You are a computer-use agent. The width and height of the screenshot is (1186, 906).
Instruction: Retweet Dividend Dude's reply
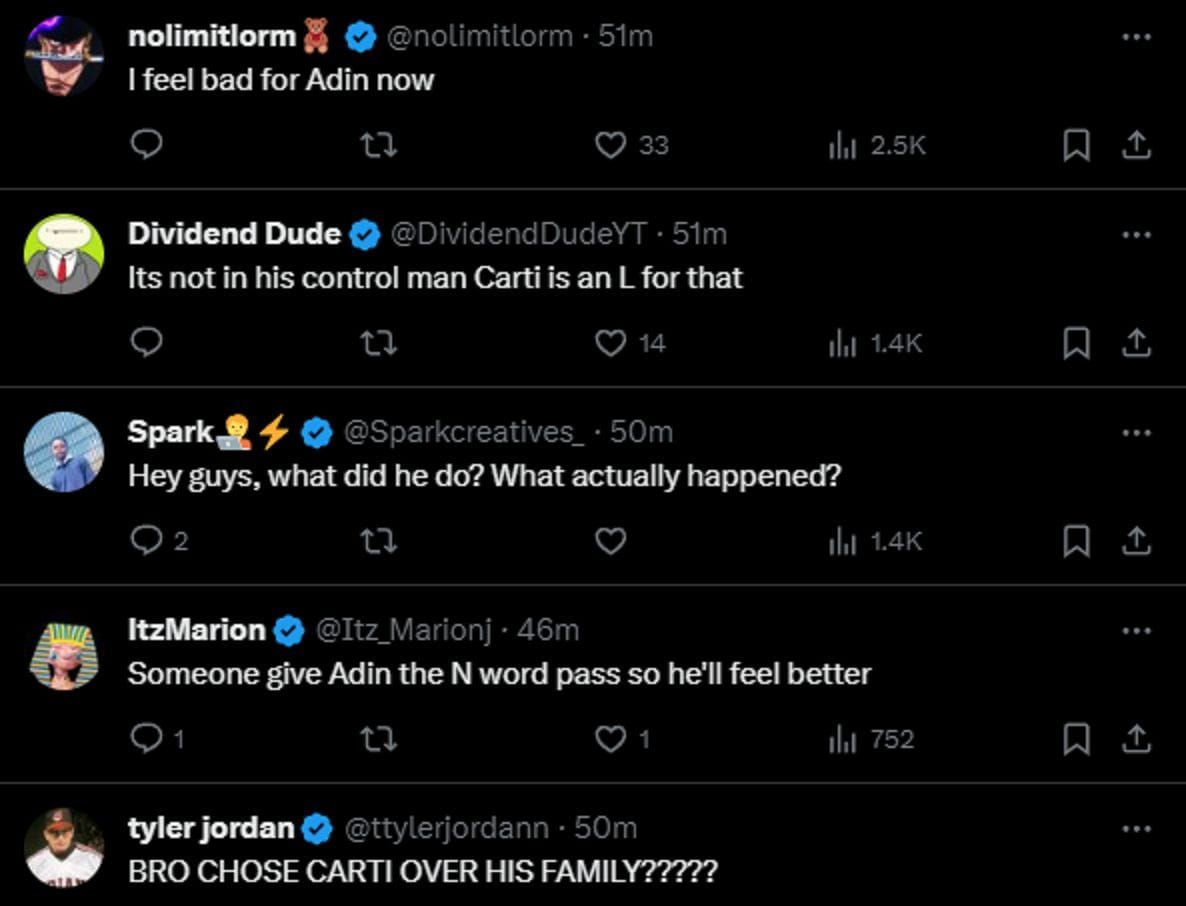pos(379,342)
